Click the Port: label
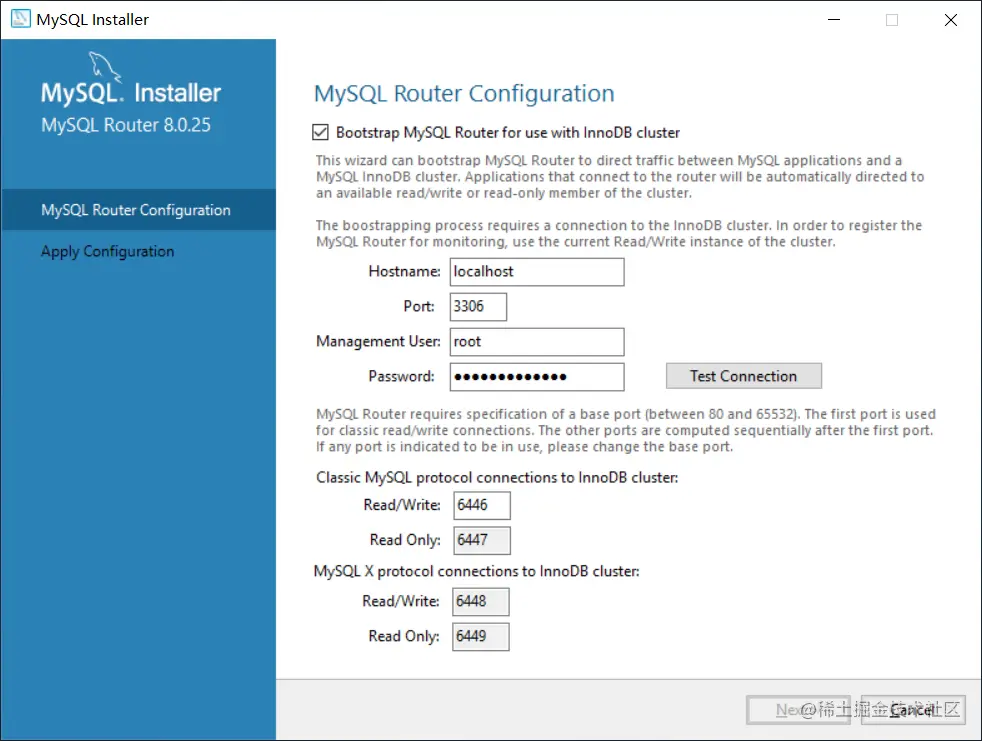 [x=419, y=306]
